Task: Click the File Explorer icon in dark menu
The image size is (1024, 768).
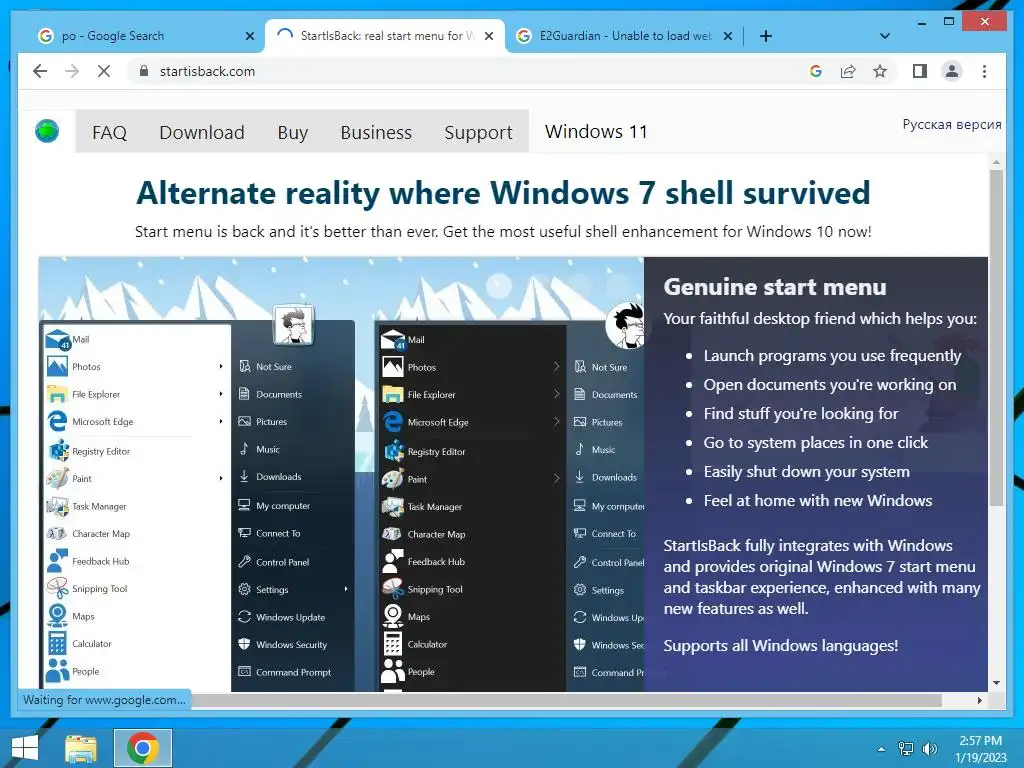Action: 392,394
